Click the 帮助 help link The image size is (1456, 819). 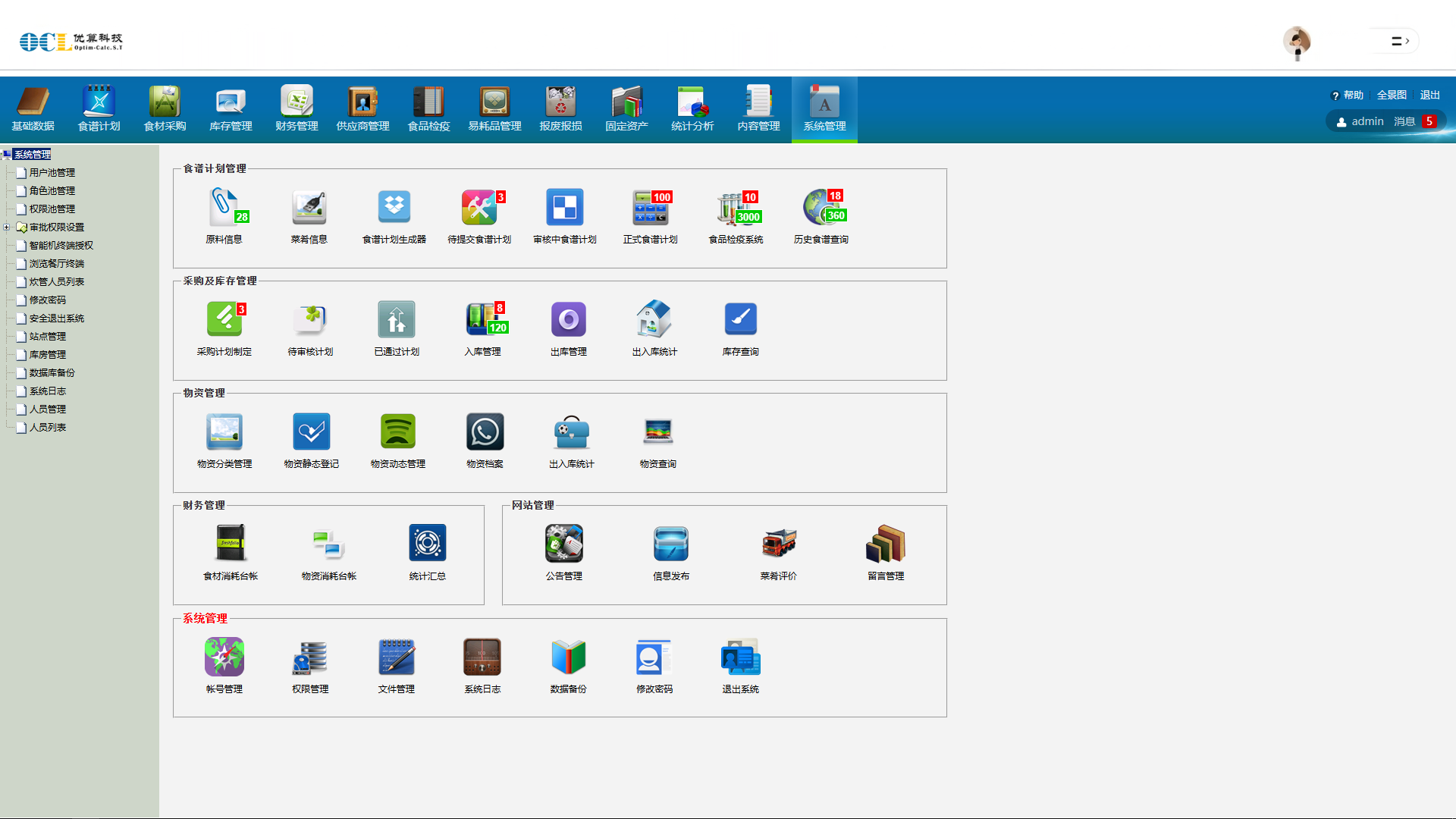1352,95
